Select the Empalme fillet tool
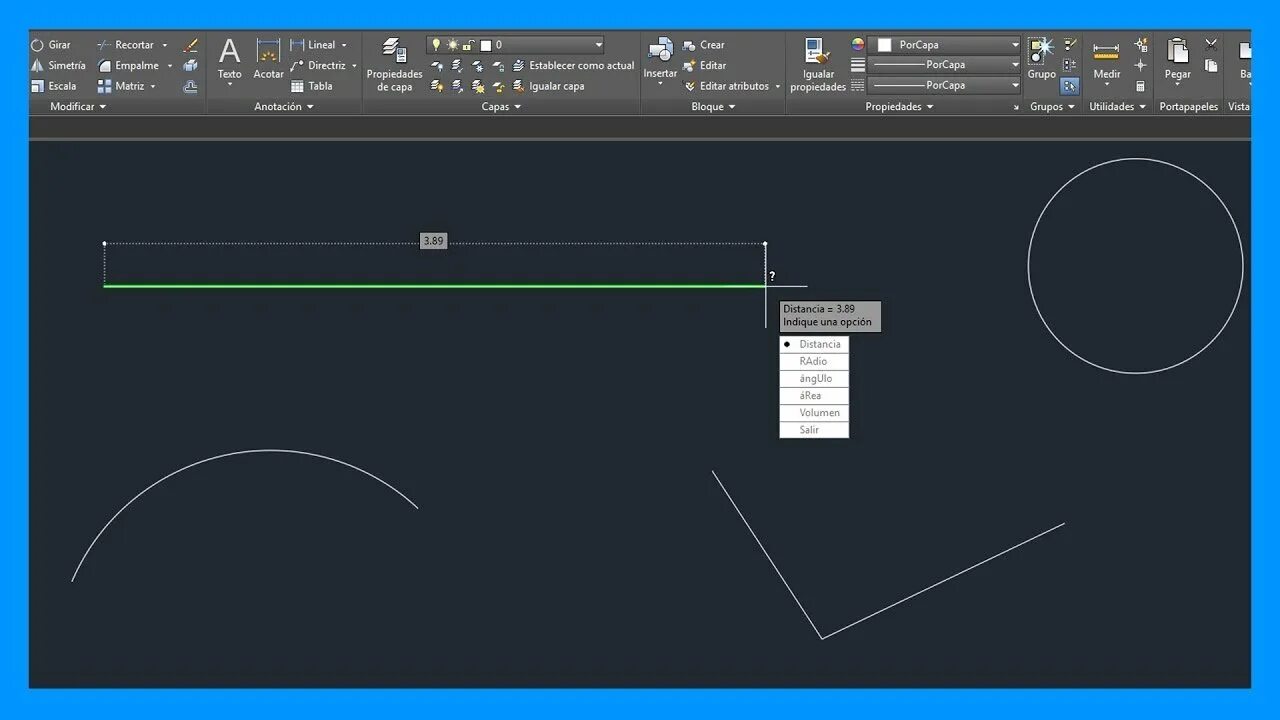The width and height of the screenshot is (1280, 720). tap(128, 65)
